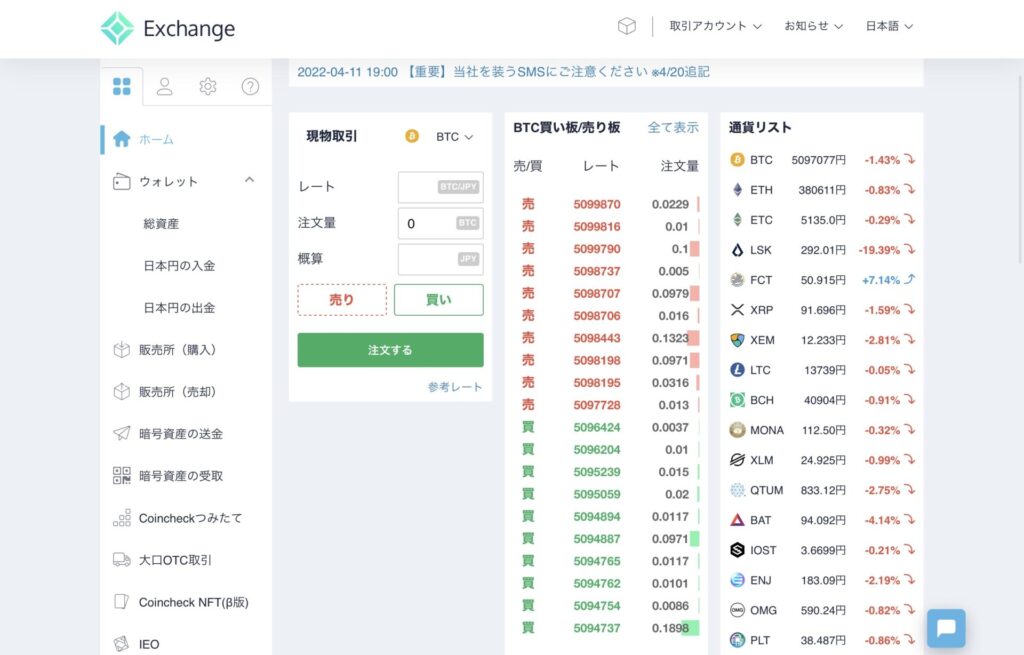The height and width of the screenshot is (655, 1024).
Task: Click the MONA coin icon in list
Action: coord(737,430)
